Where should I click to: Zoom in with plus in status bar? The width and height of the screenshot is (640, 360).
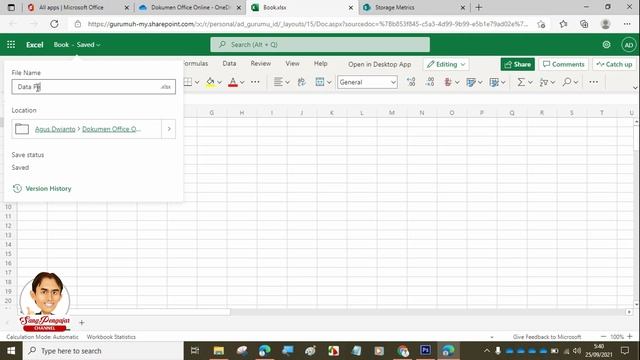tap(629, 337)
